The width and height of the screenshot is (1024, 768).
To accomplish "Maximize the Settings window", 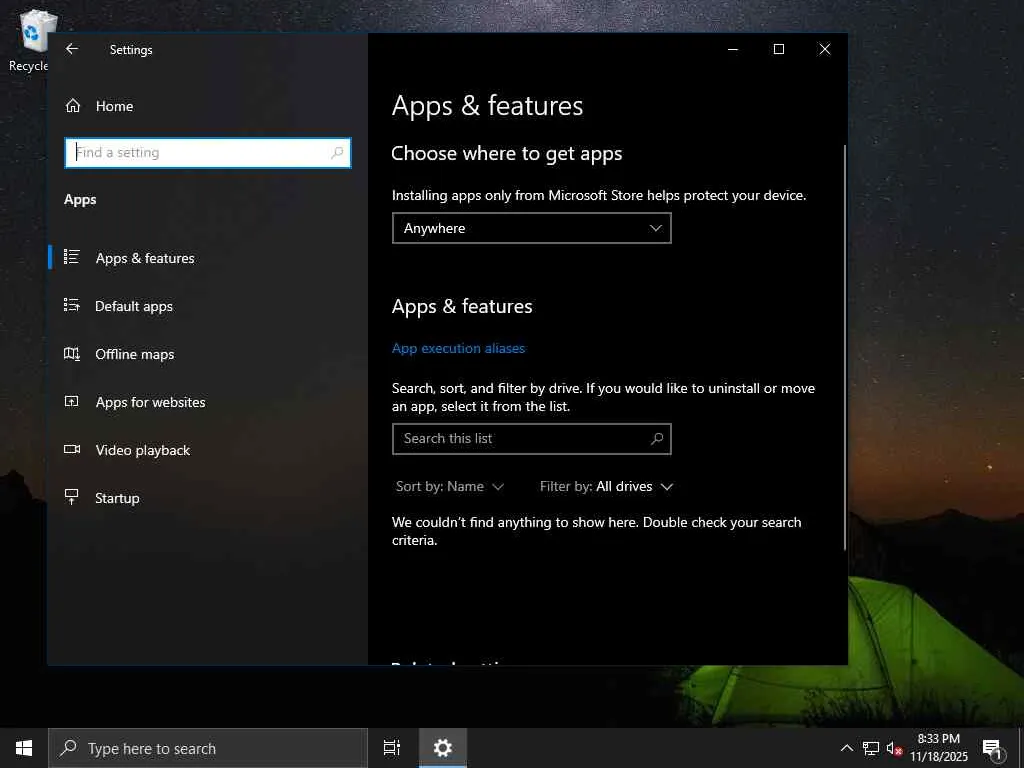I will (x=778, y=49).
